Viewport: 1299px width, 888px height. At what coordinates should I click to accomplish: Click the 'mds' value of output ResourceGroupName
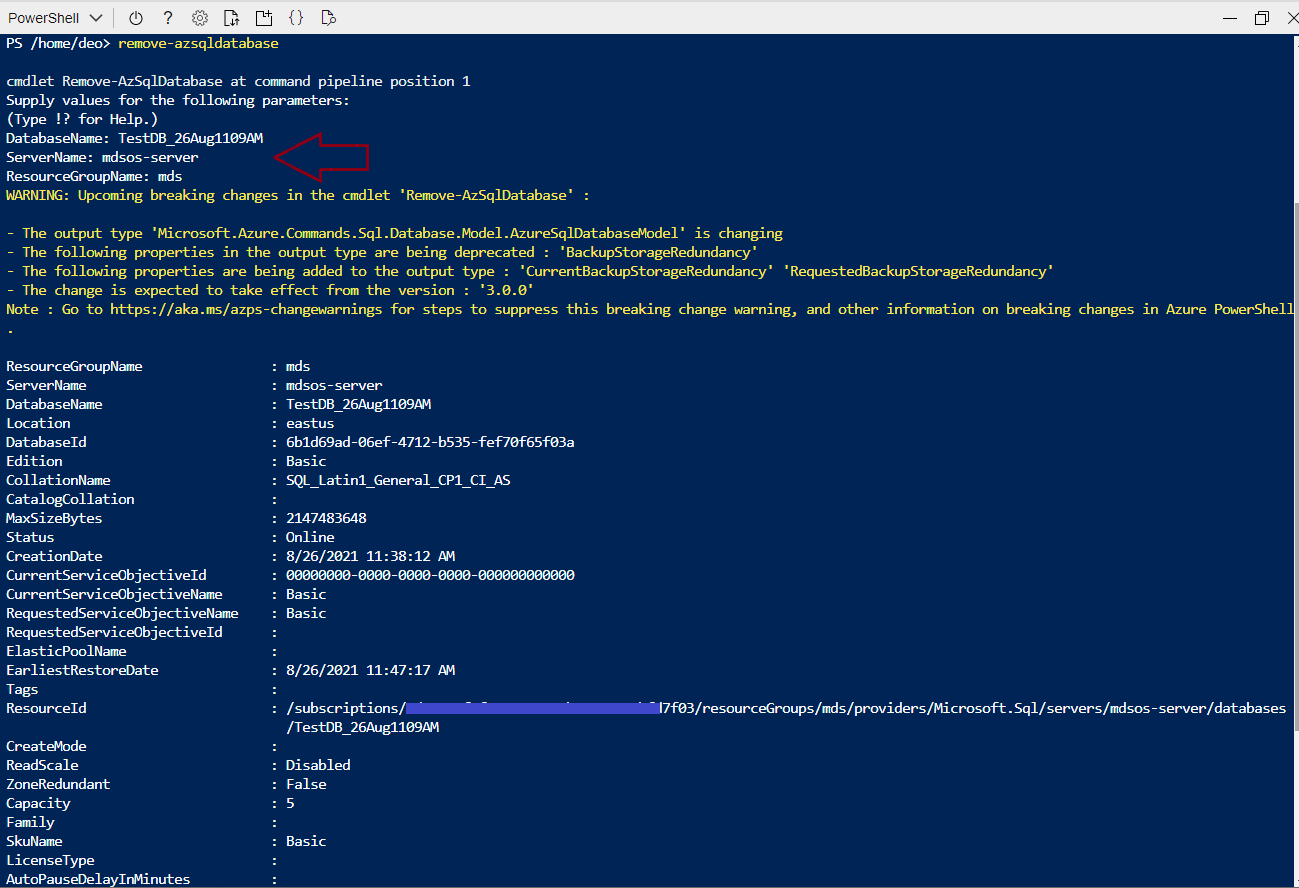coord(298,366)
